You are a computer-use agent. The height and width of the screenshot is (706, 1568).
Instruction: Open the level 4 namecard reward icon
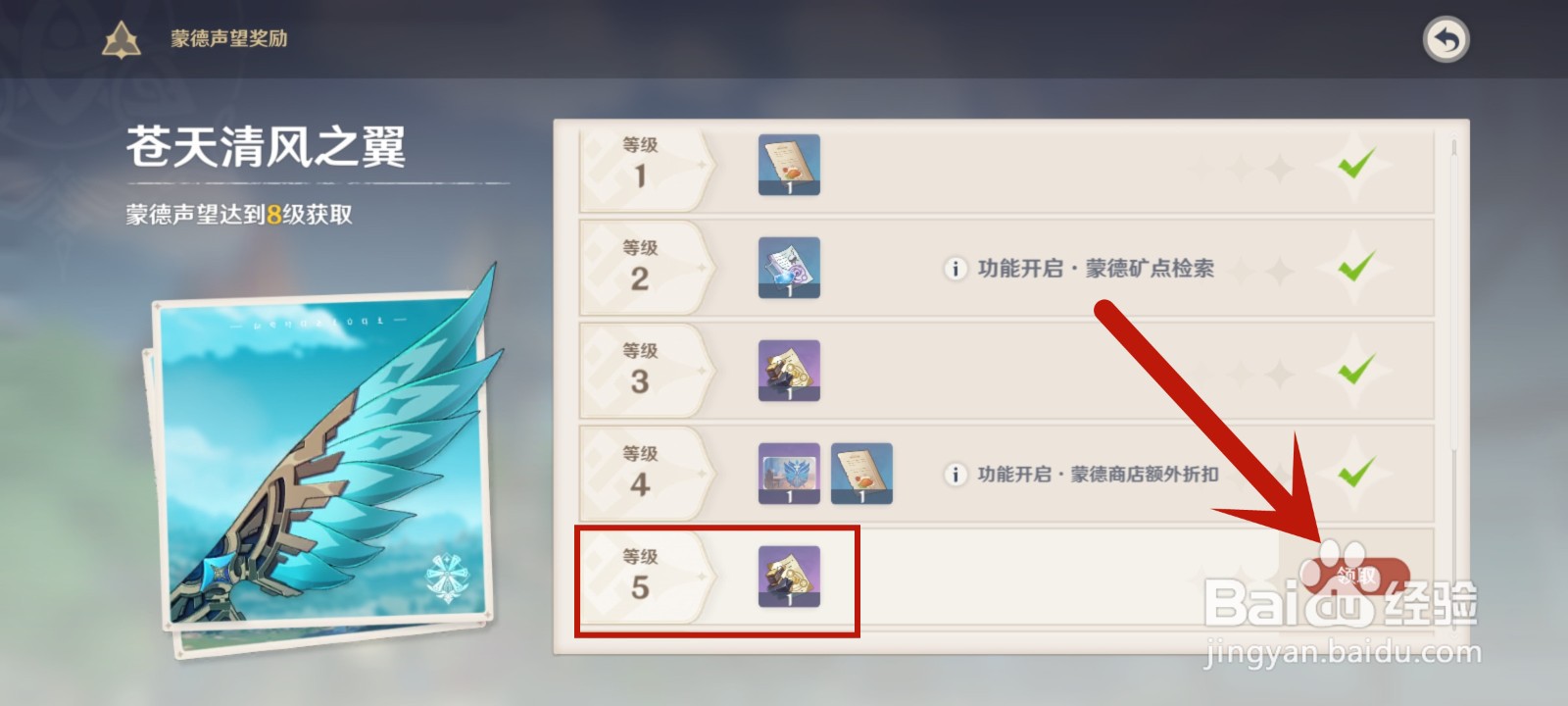pyautogui.click(x=789, y=474)
